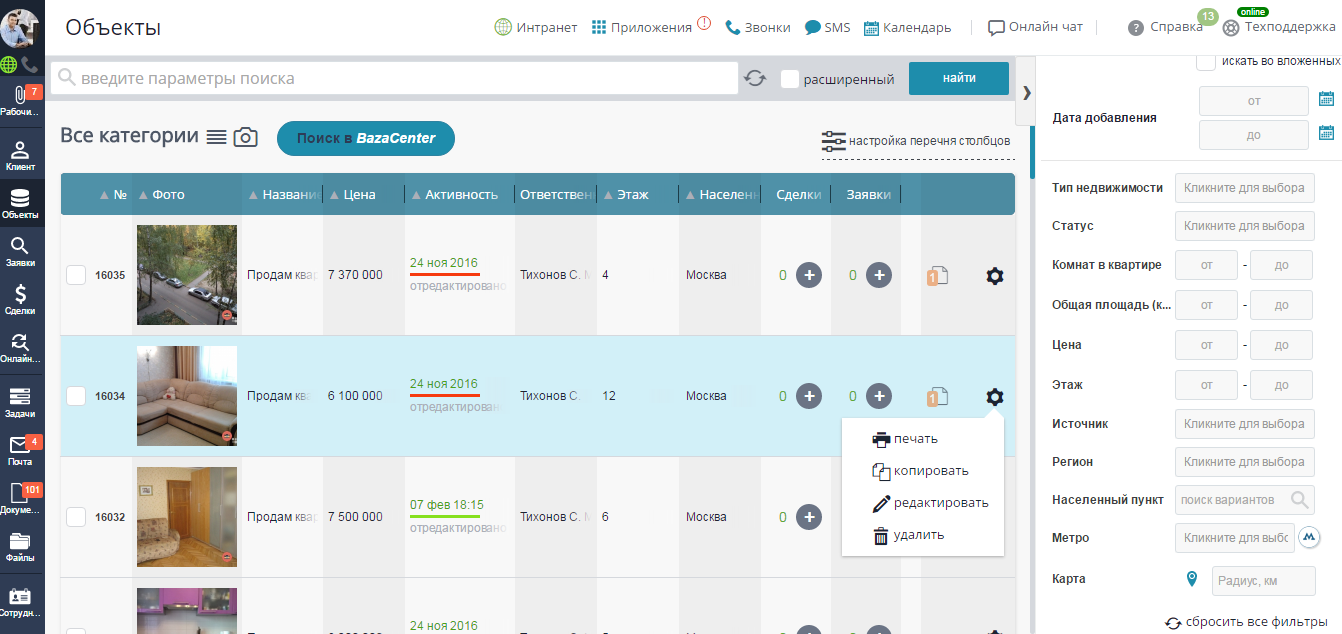Go to Заявки in the sidebar

click(20, 251)
